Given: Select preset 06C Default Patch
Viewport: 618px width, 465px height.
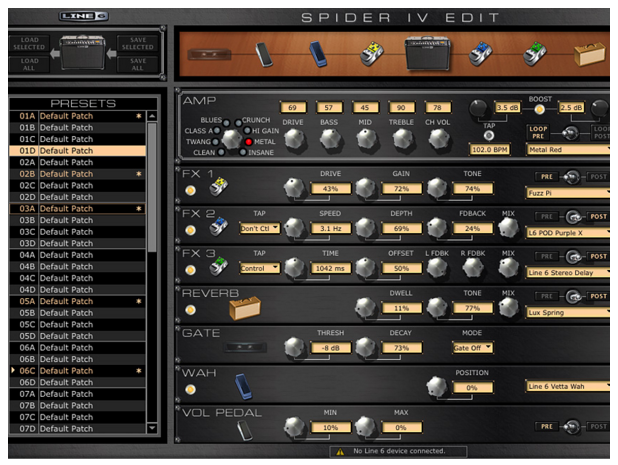Looking at the screenshot, I should click(x=78, y=371).
